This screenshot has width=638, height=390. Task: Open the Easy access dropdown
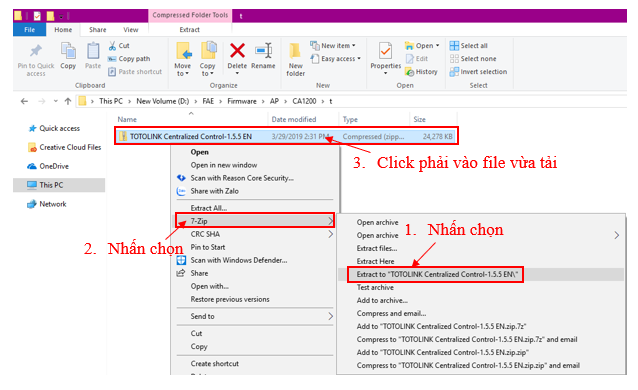tap(336, 59)
